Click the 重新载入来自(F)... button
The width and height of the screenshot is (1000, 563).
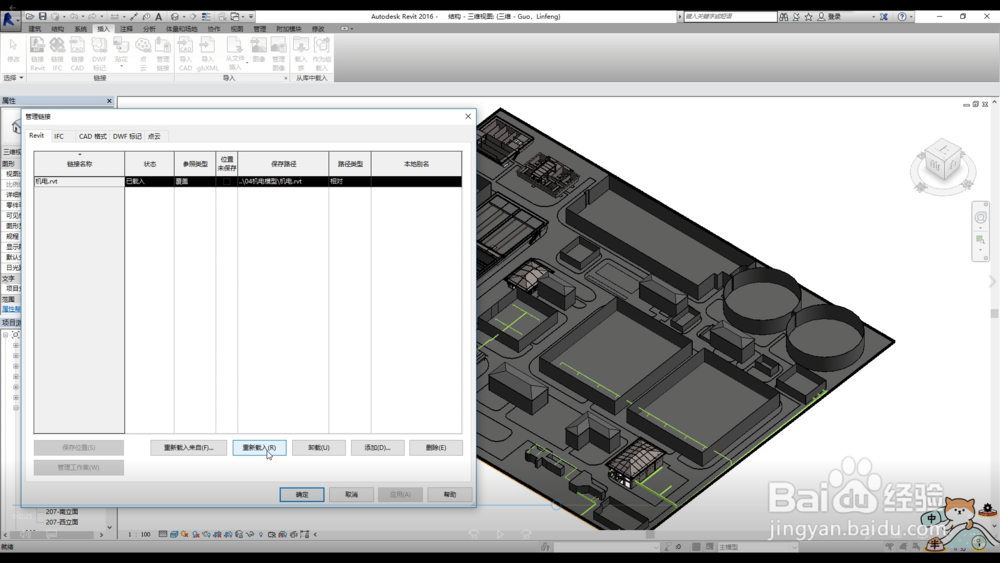pos(189,448)
